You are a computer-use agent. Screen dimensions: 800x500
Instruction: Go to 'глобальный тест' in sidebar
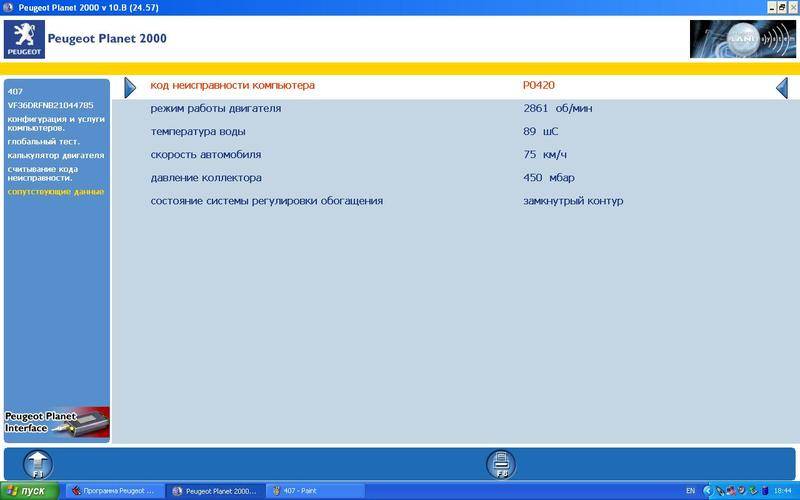click(x=43, y=141)
